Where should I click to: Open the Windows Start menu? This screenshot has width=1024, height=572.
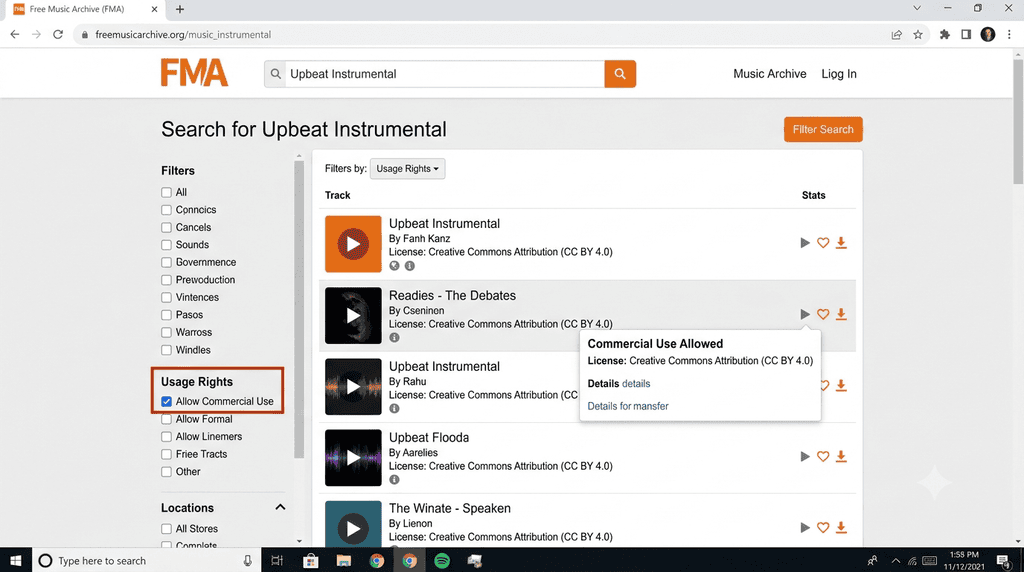pyautogui.click(x=16, y=560)
